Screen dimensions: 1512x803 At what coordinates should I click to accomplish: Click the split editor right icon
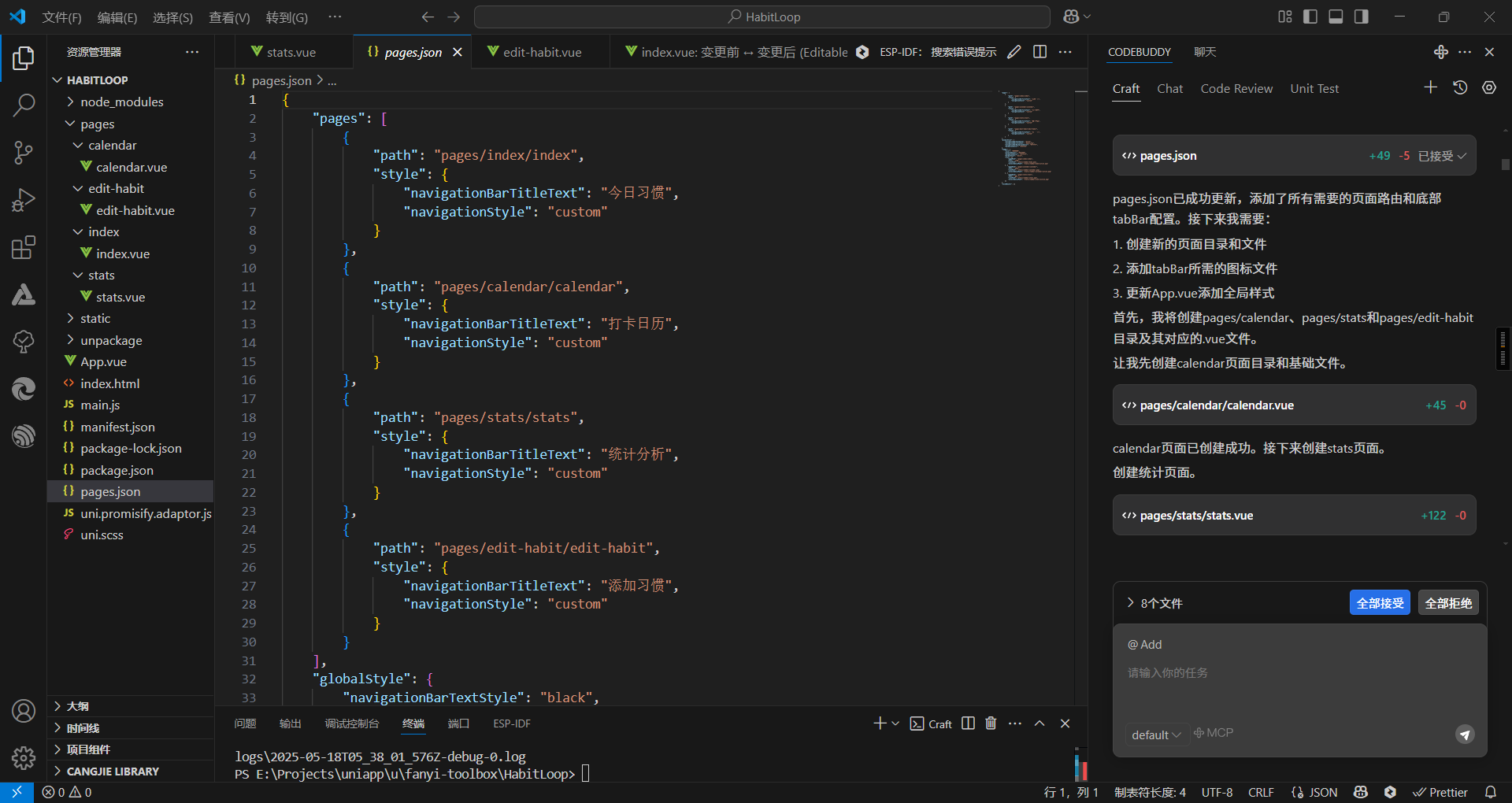tap(1039, 52)
